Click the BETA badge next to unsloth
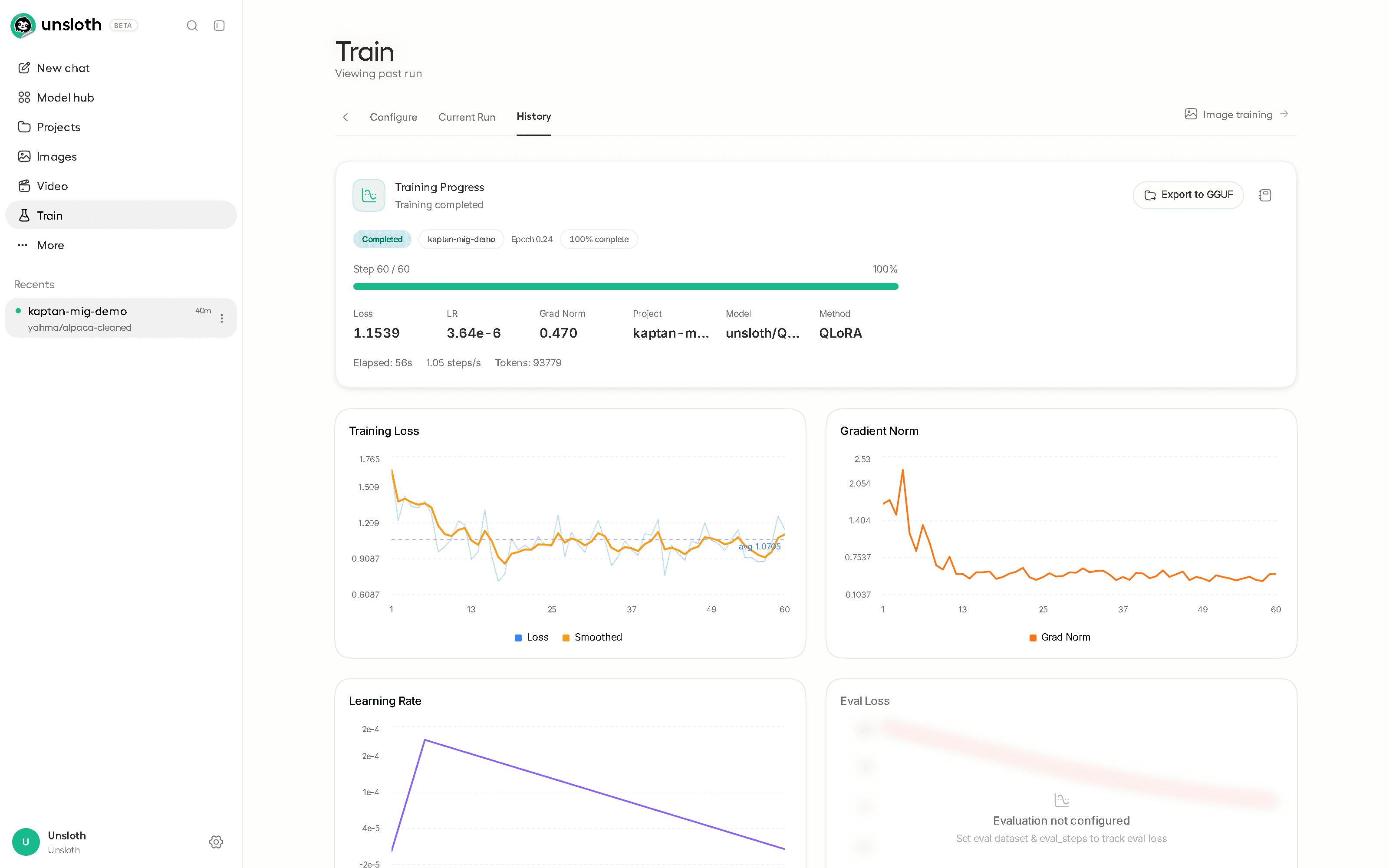The width and height of the screenshot is (1389, 868). coord(123,25)
